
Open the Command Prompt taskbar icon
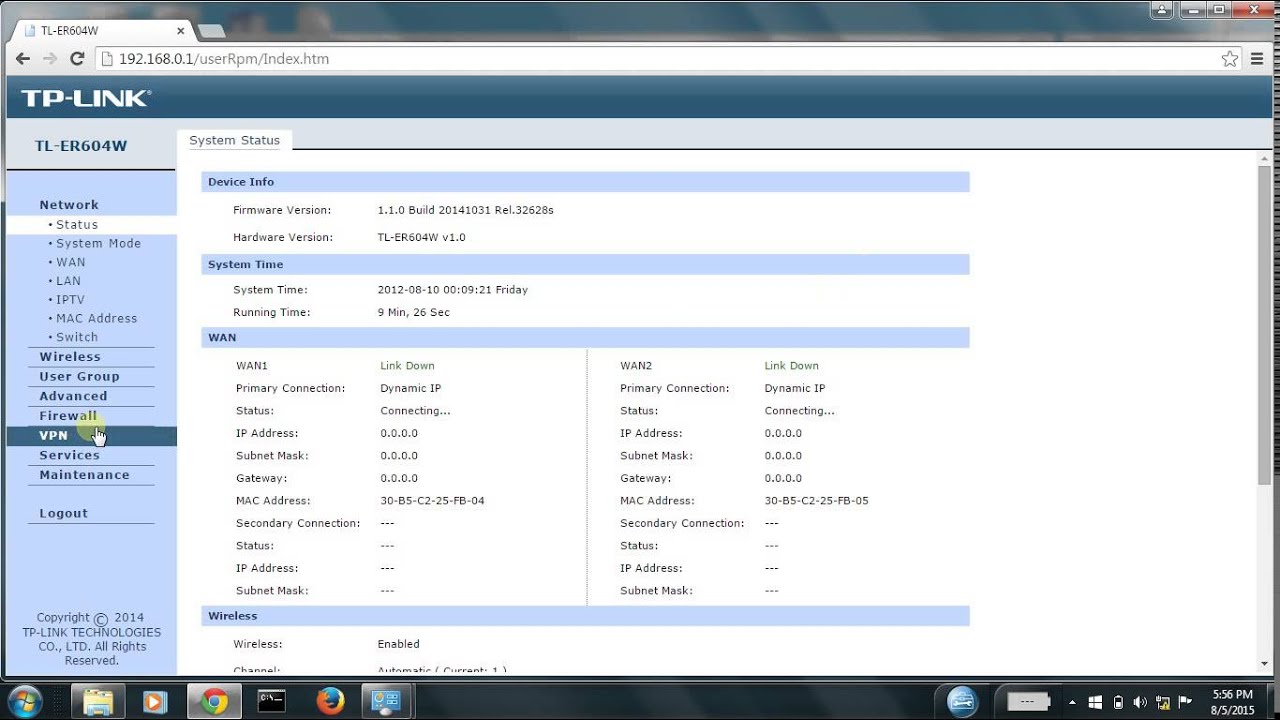(x=272, y=701)
